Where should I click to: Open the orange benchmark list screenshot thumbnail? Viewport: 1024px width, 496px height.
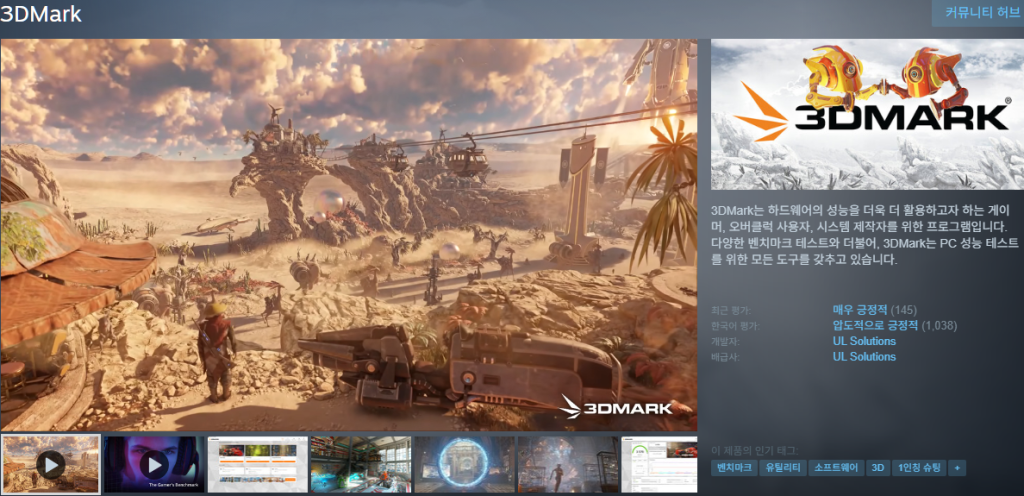click(257, 464)
